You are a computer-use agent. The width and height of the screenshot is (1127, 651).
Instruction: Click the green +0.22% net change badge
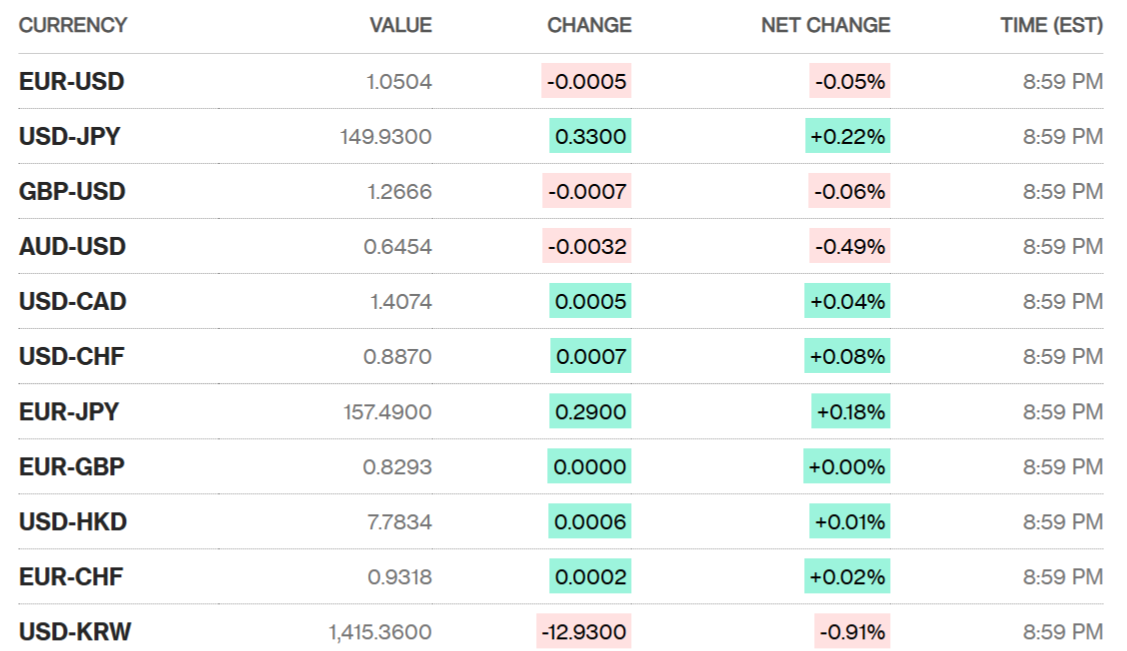[847, 137]
